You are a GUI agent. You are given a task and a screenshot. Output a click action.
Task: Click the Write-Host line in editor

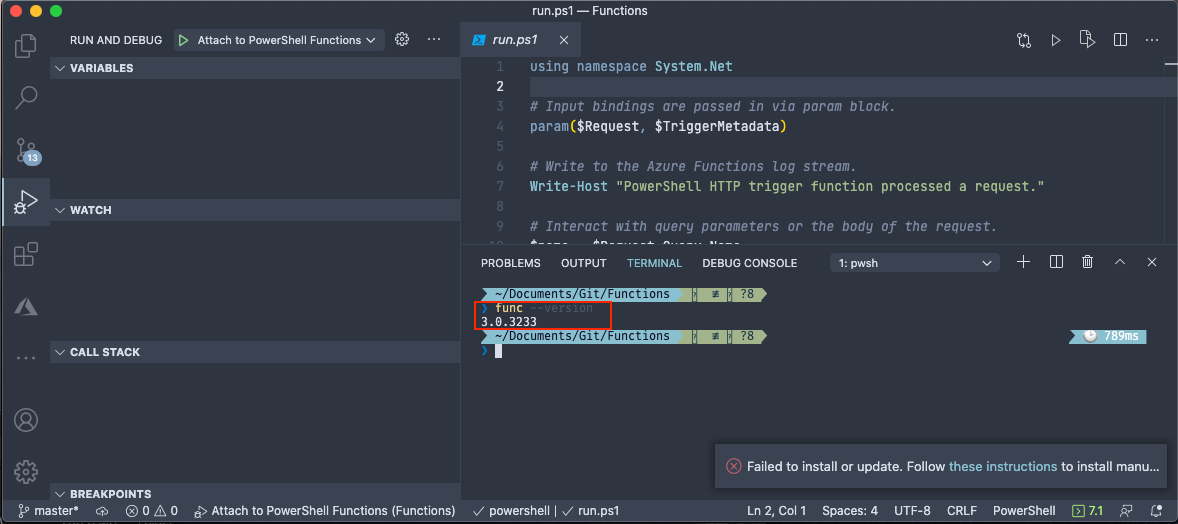click(x=787, y=186)
